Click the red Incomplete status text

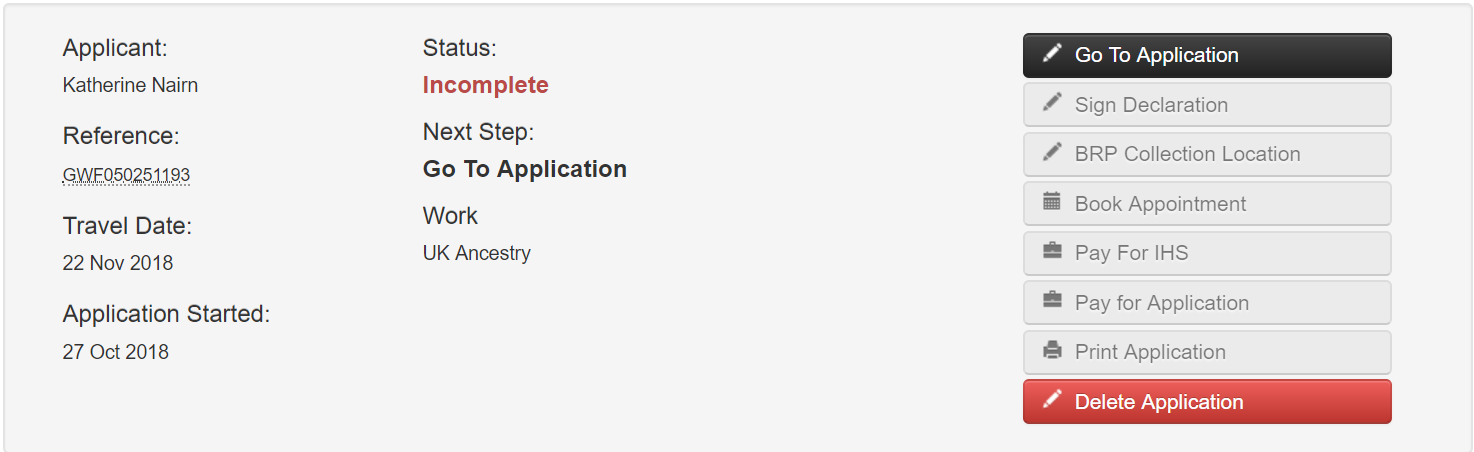486,85
